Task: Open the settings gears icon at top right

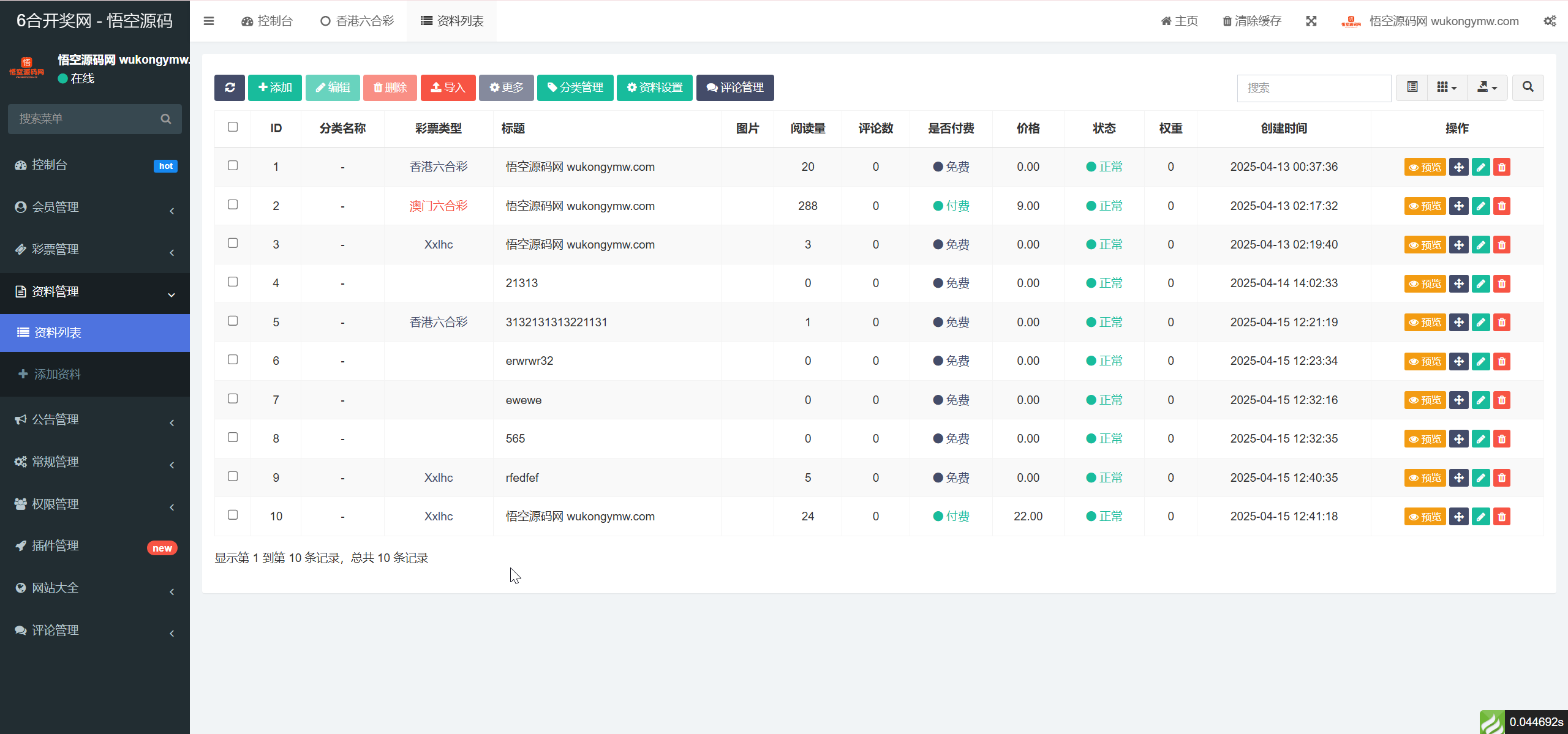Action: (1550, 21)
